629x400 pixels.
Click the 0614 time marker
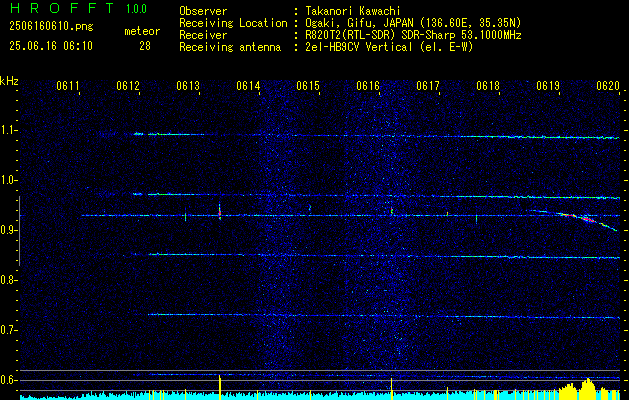pos(248,85)
